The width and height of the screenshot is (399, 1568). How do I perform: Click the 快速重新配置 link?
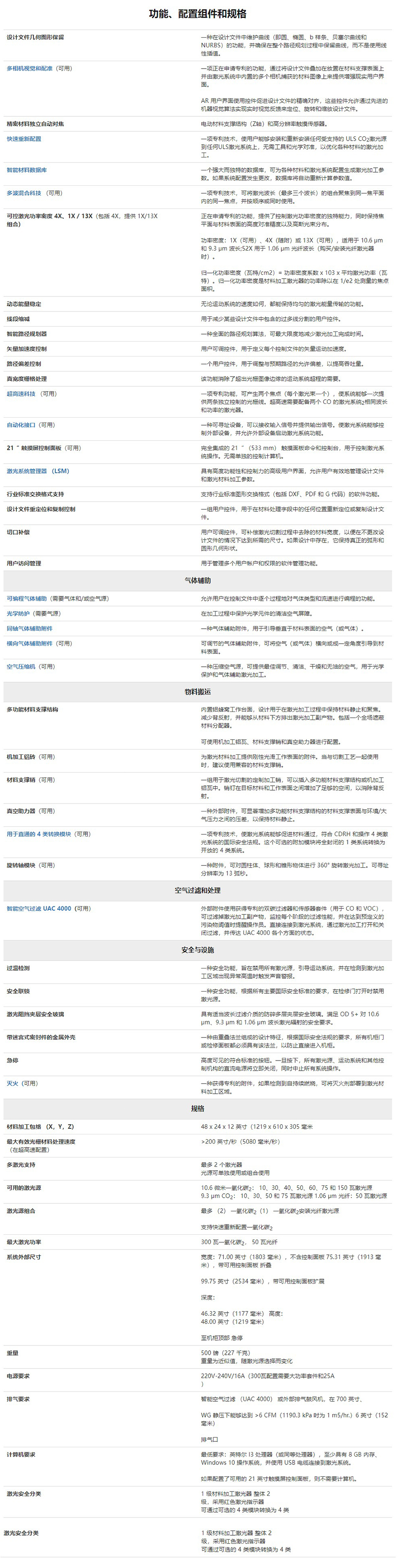(24, 139)
